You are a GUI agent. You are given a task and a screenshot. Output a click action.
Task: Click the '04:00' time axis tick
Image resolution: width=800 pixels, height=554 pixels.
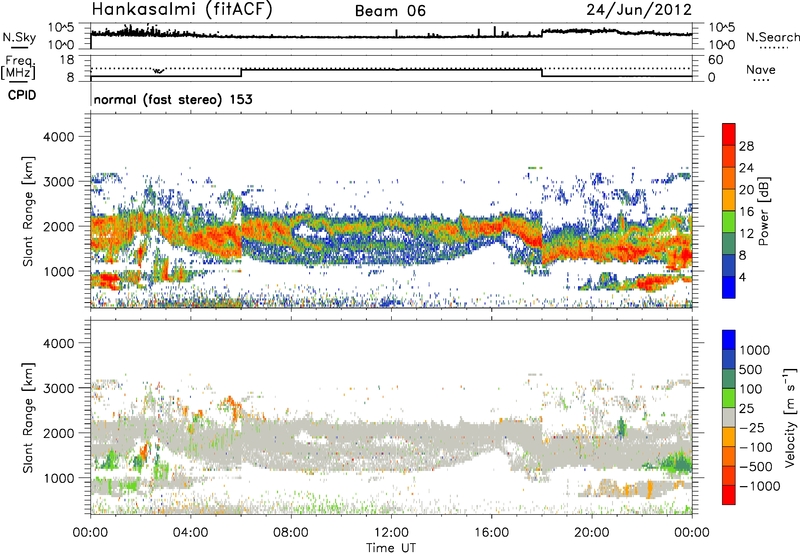pyautogui.click(x=191, y=533)
